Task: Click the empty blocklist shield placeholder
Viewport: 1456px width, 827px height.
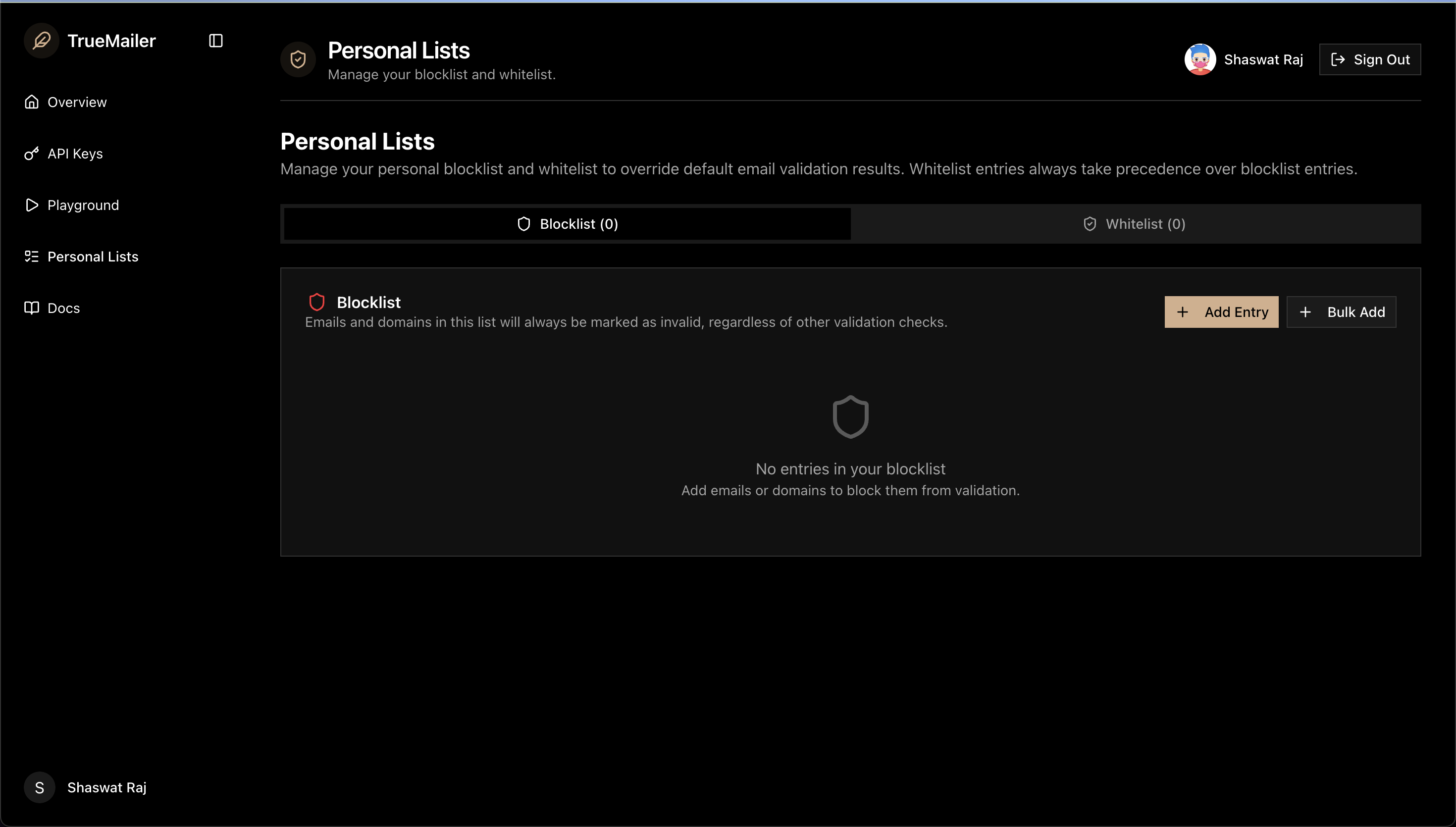Action: (x=850, y=417)
